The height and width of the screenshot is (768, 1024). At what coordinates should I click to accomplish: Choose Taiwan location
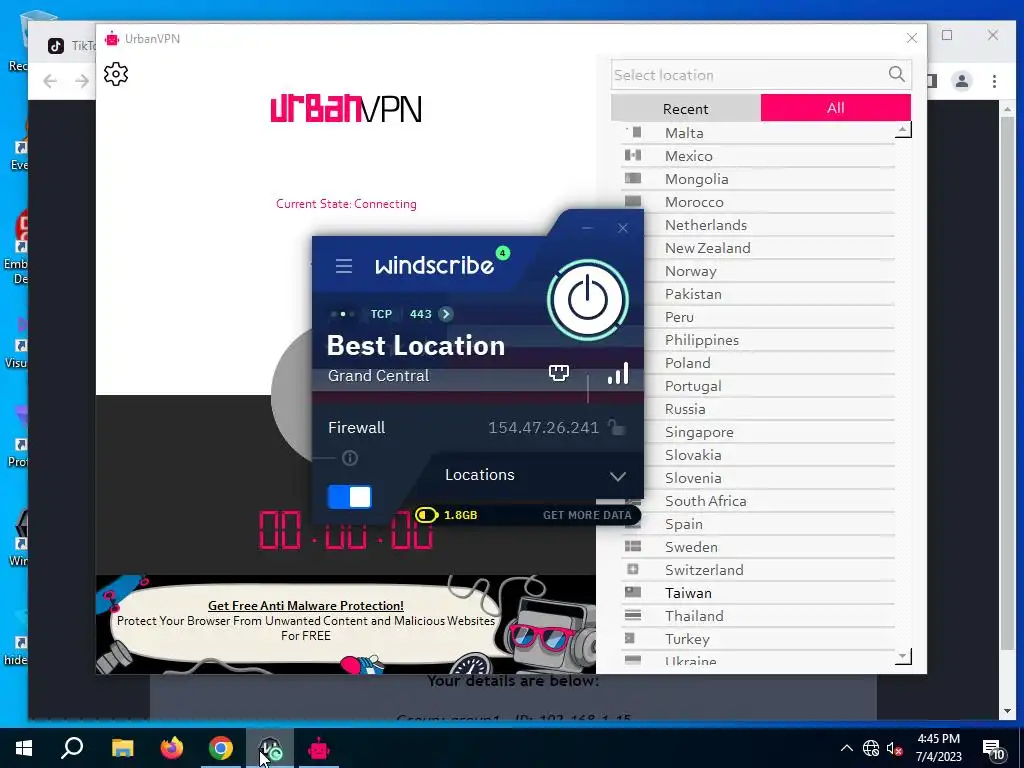pos(758,593)
